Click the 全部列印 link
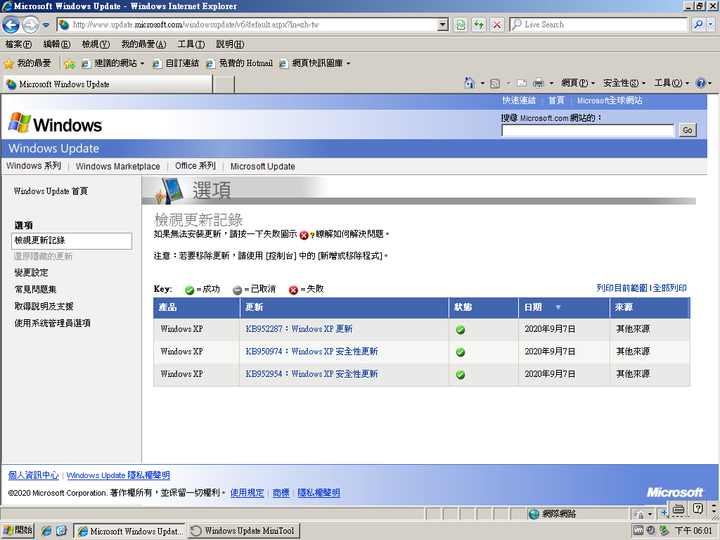The width and height of the screenshot is (720, 540). [669, 288]
